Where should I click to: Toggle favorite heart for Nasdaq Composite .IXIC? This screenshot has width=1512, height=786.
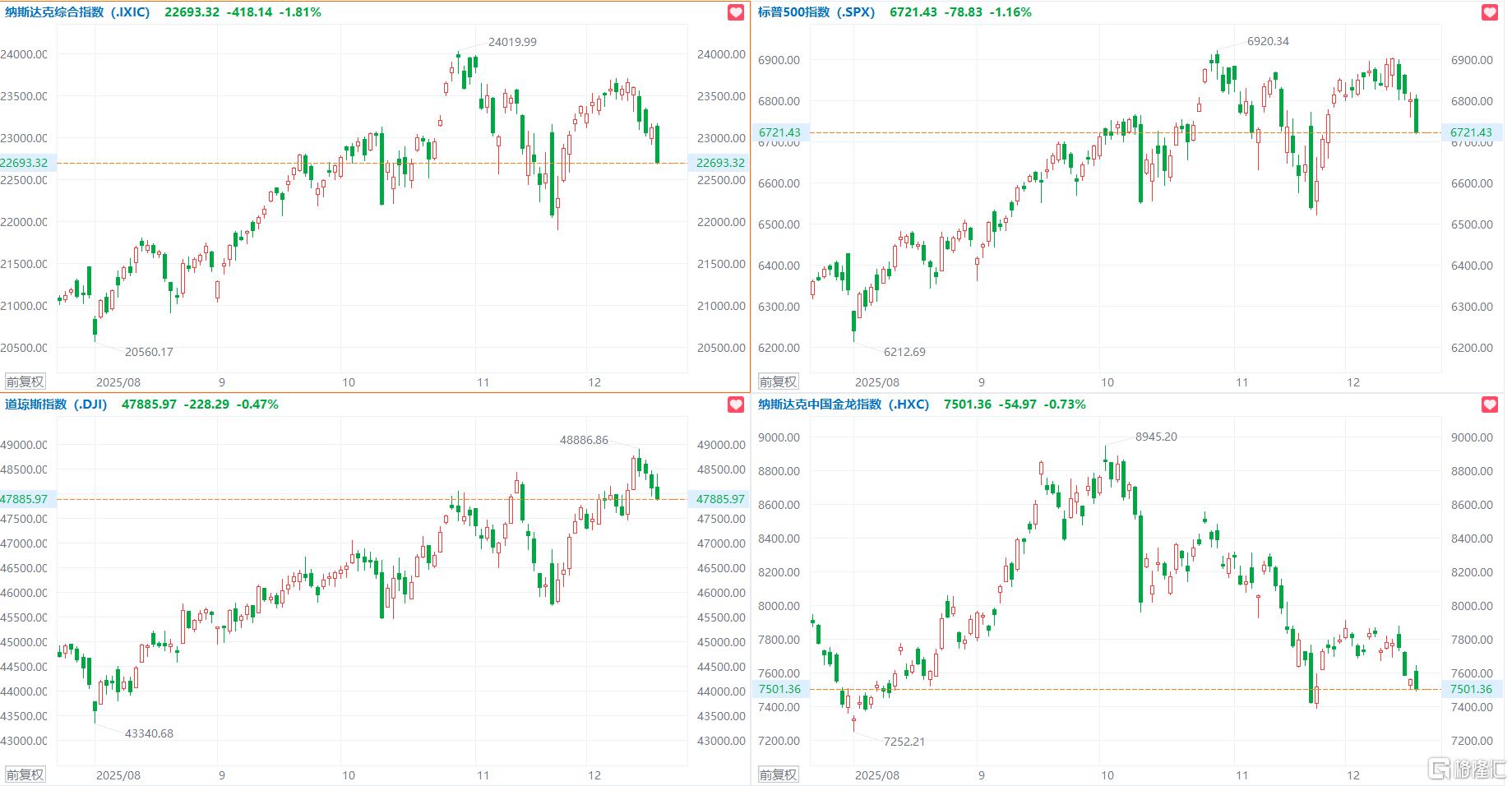(x=736, y=12)
